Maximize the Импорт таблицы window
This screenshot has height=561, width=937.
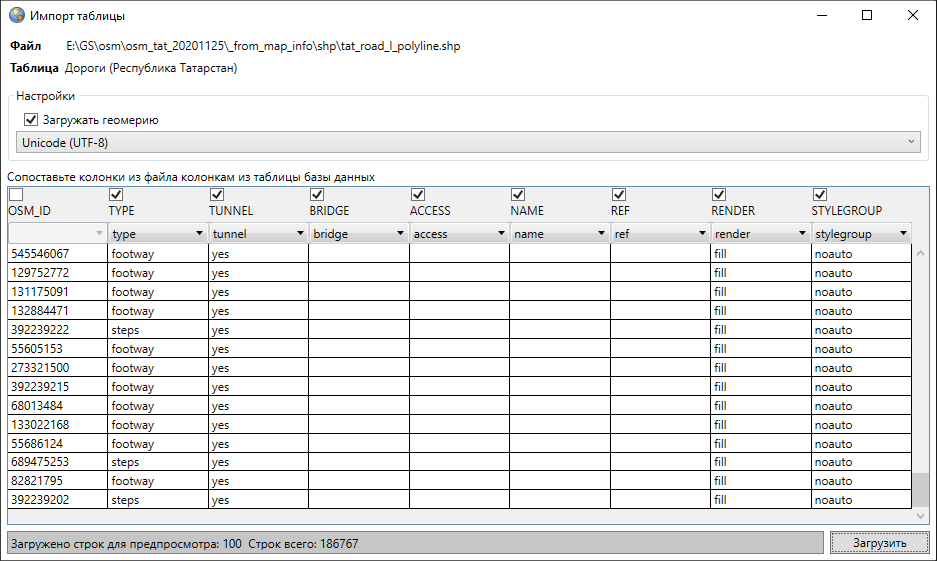(x=867, y=16)
